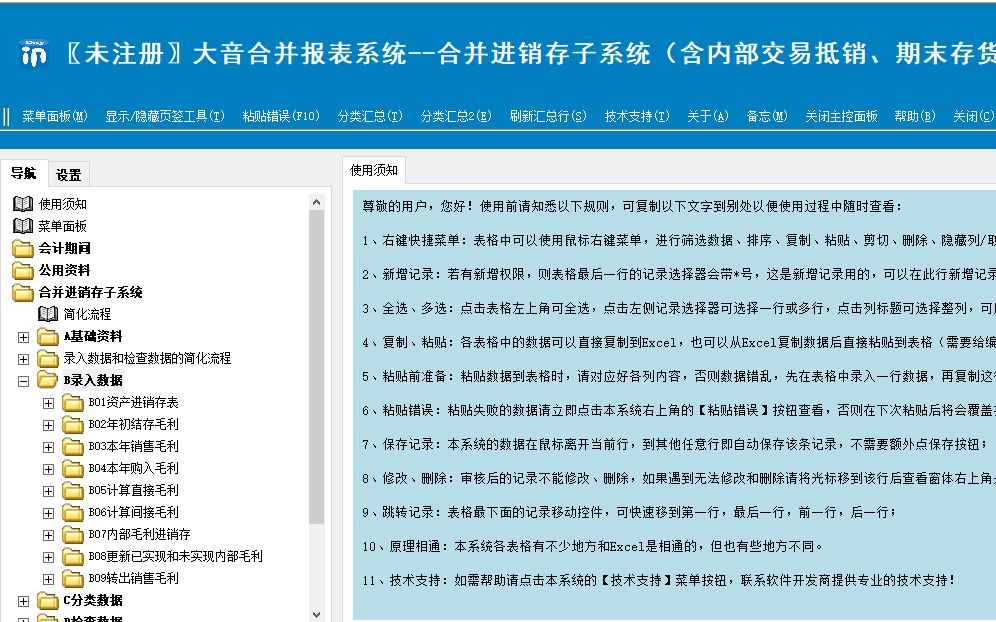This screenshot has height=622, width=996.
Task: Click the C分类数据 folder icon
Action: coord(47,600)
